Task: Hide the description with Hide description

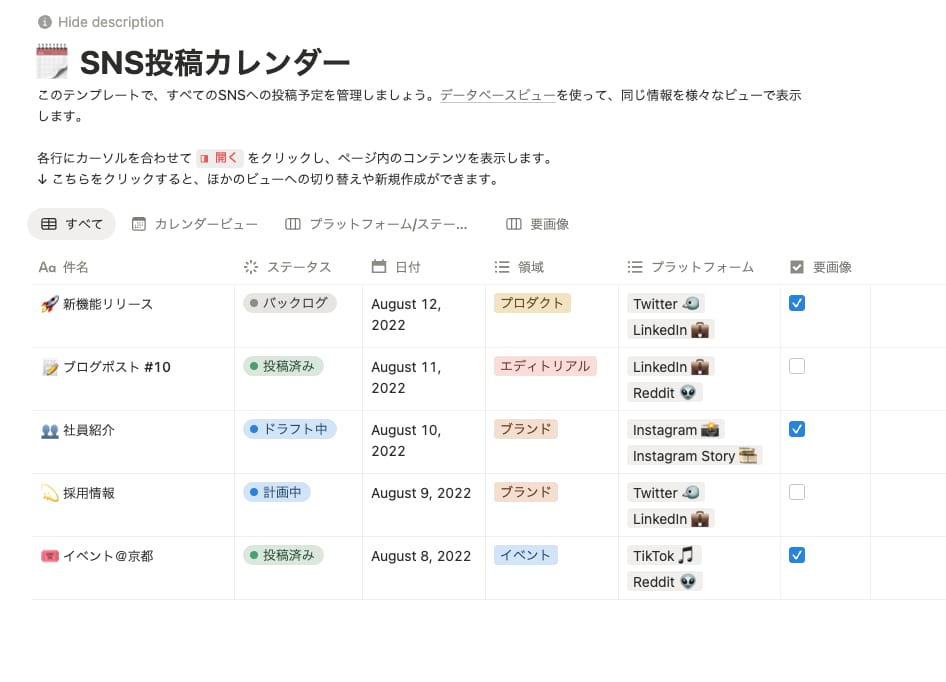Action: tap(102, 21)
